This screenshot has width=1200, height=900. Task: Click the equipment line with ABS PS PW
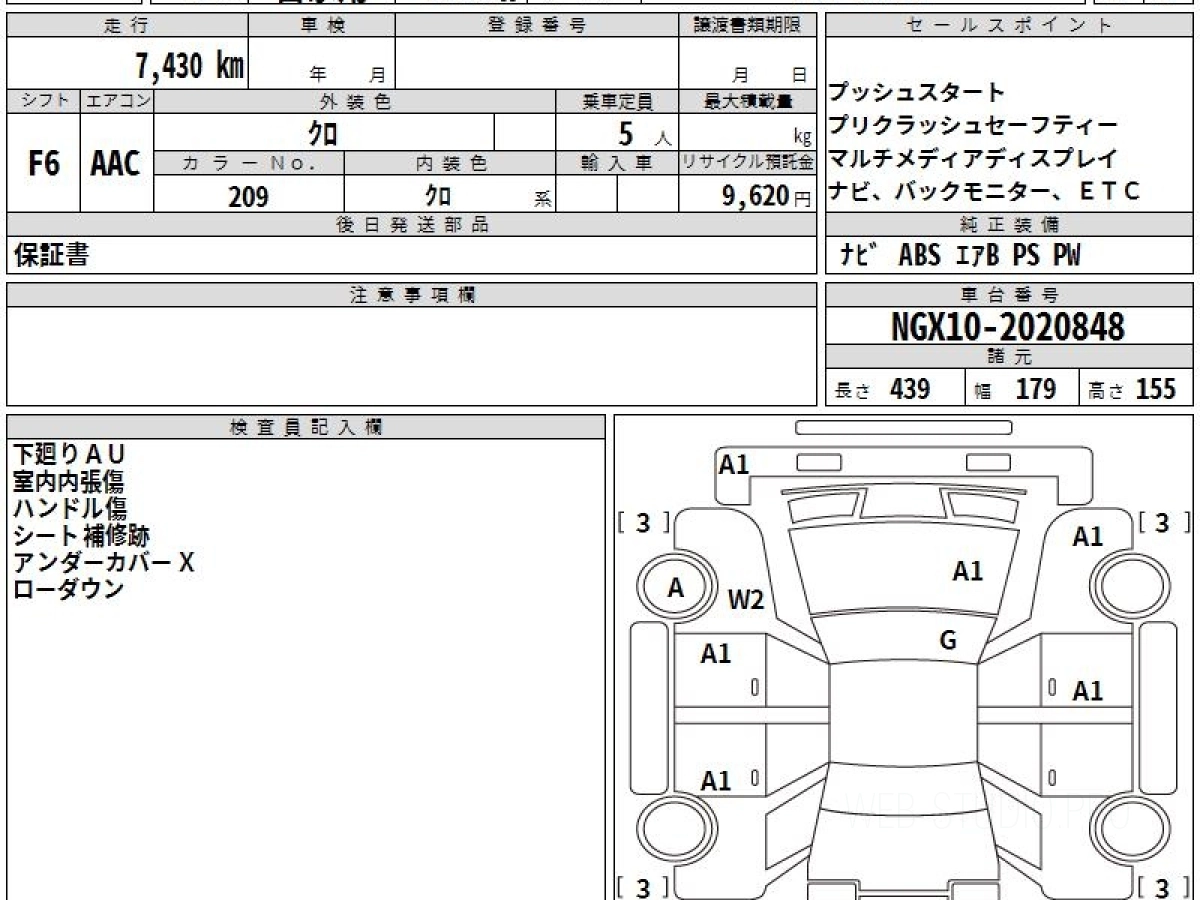[960, 256]
